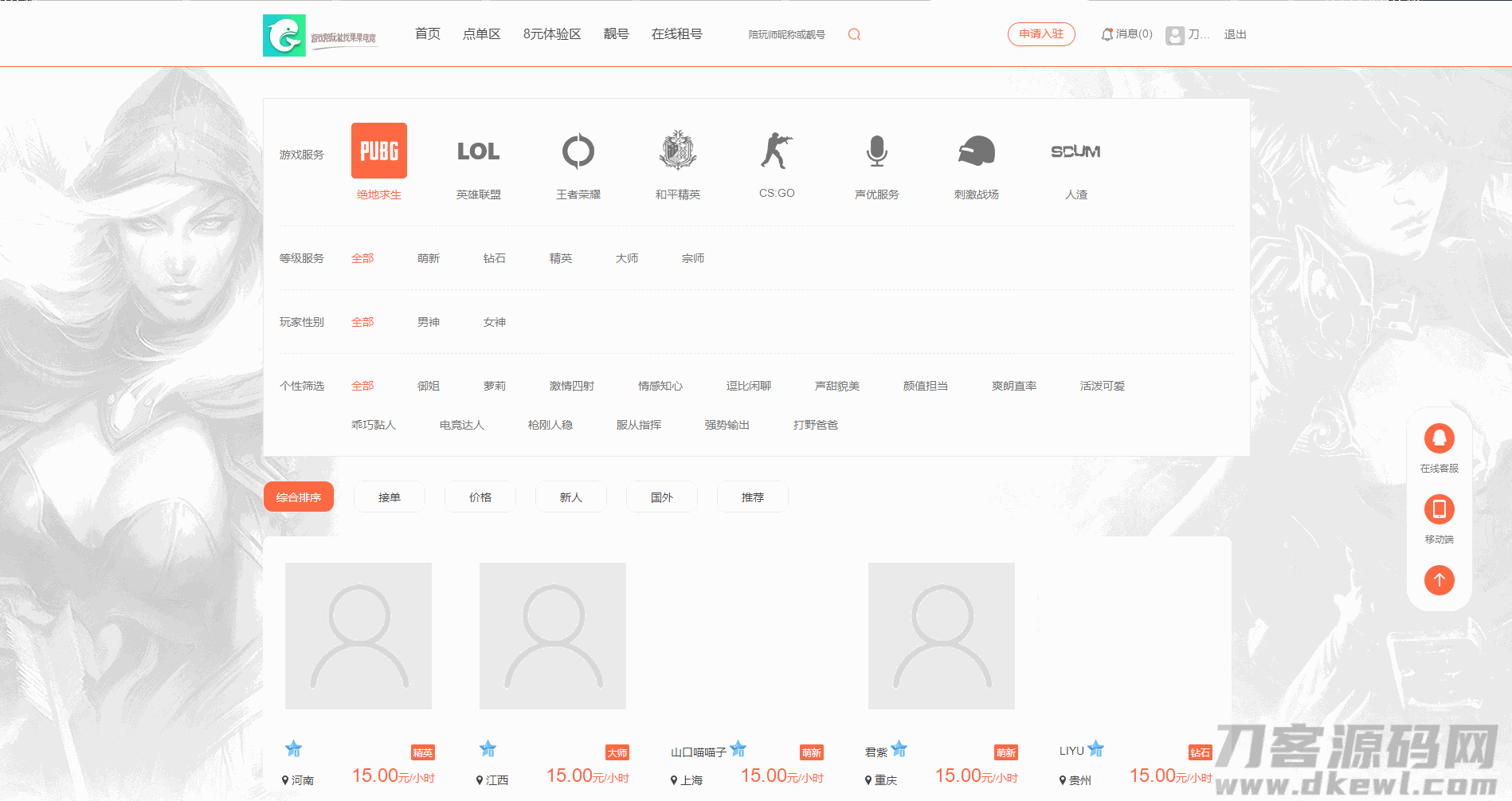Select the 御姐 personality filter

(x=428, y=386)
